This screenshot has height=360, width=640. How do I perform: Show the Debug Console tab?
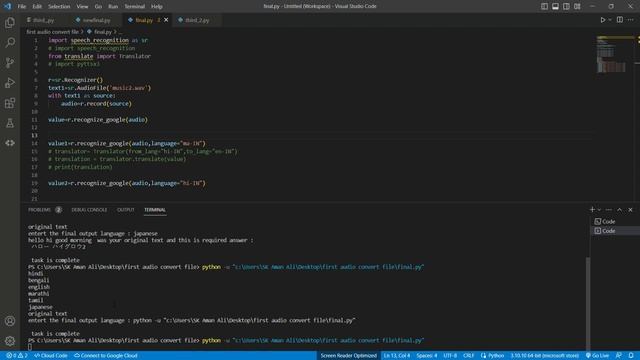tap(89, 210)
